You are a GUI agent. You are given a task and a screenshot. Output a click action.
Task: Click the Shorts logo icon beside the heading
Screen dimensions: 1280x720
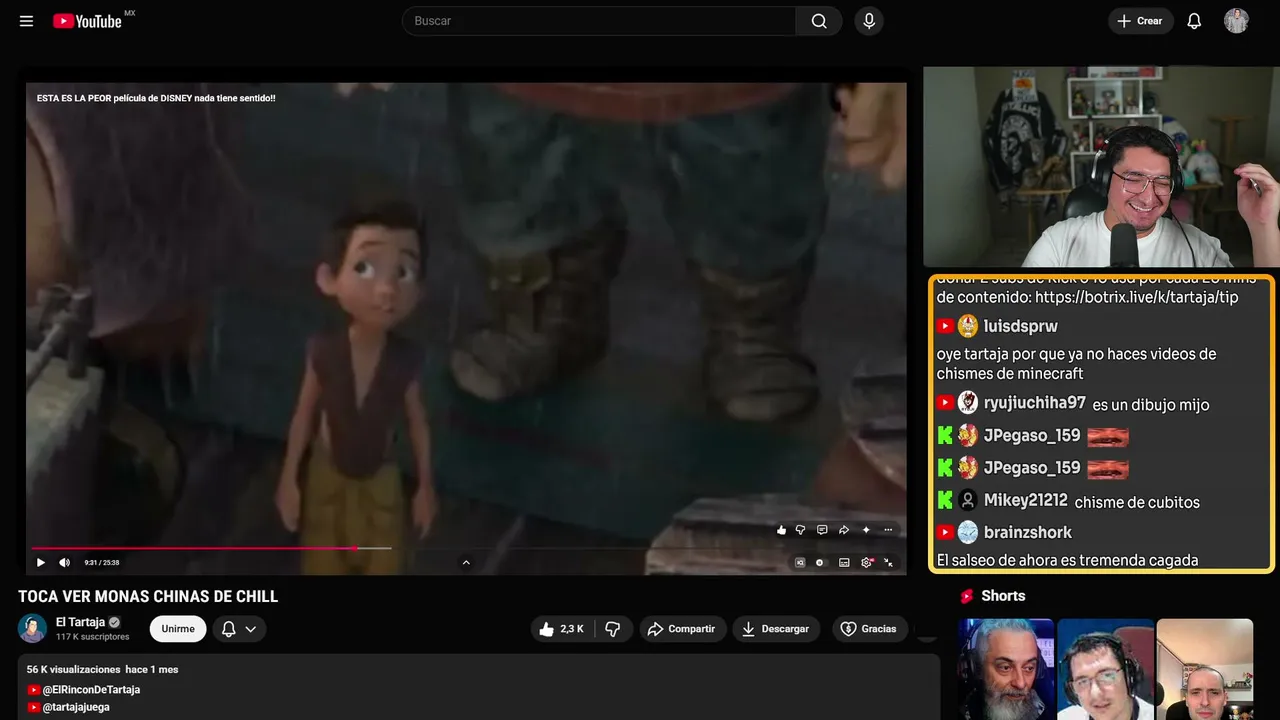point(967,596)
